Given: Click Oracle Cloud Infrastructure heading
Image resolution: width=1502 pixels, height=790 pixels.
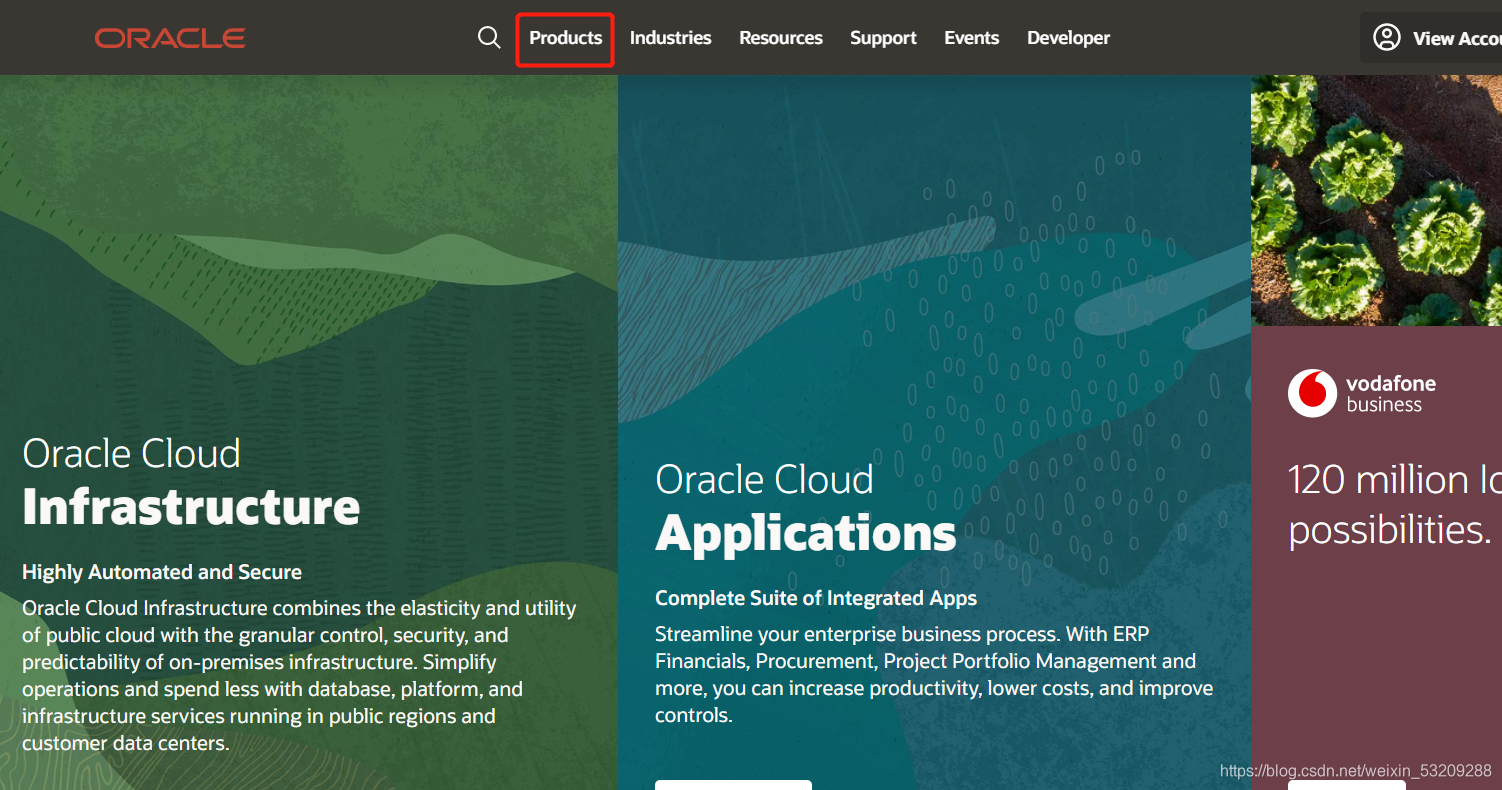Looking at the screenshot, I should [191, 482].
